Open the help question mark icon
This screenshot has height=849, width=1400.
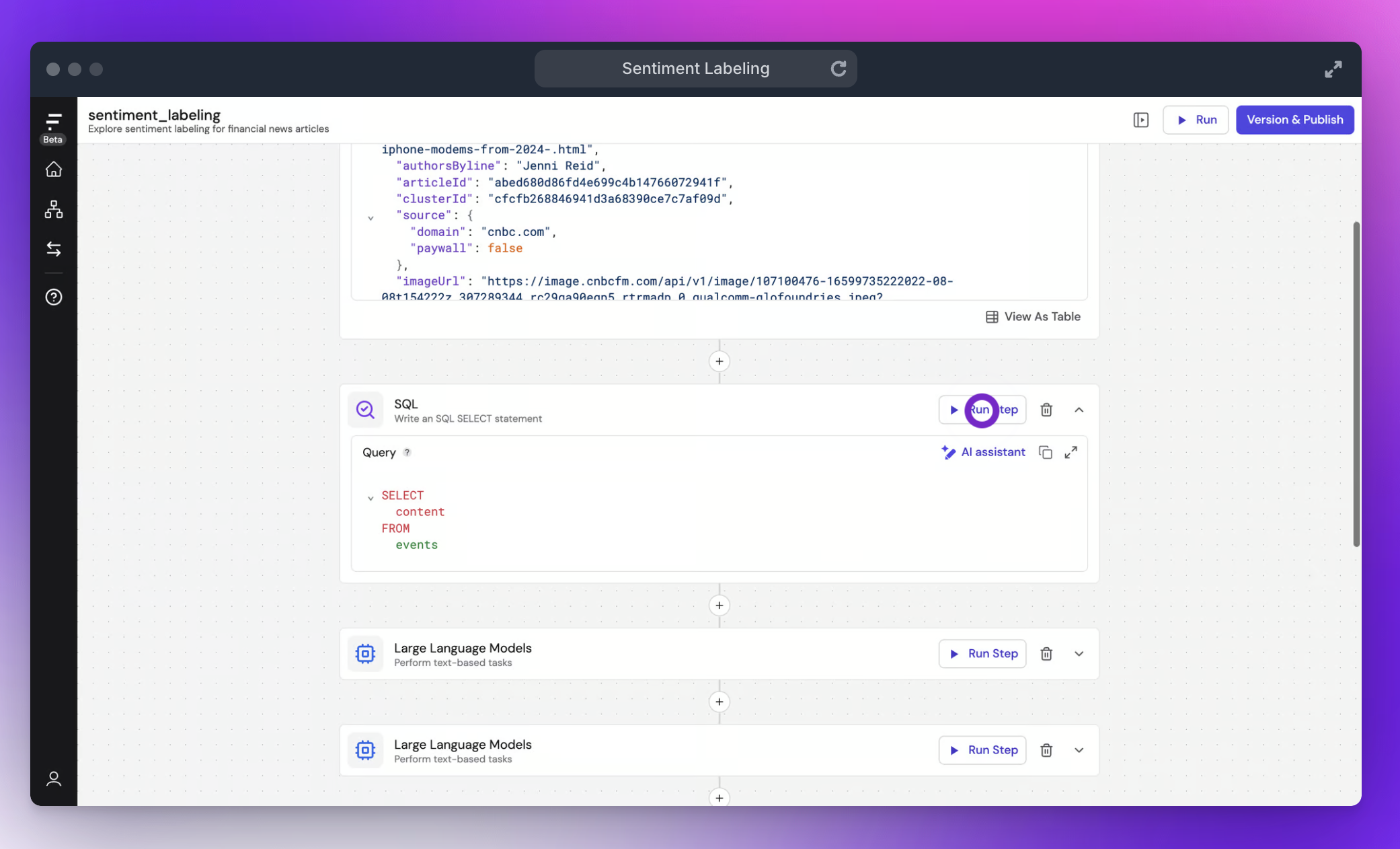click(x=54, y=297)
